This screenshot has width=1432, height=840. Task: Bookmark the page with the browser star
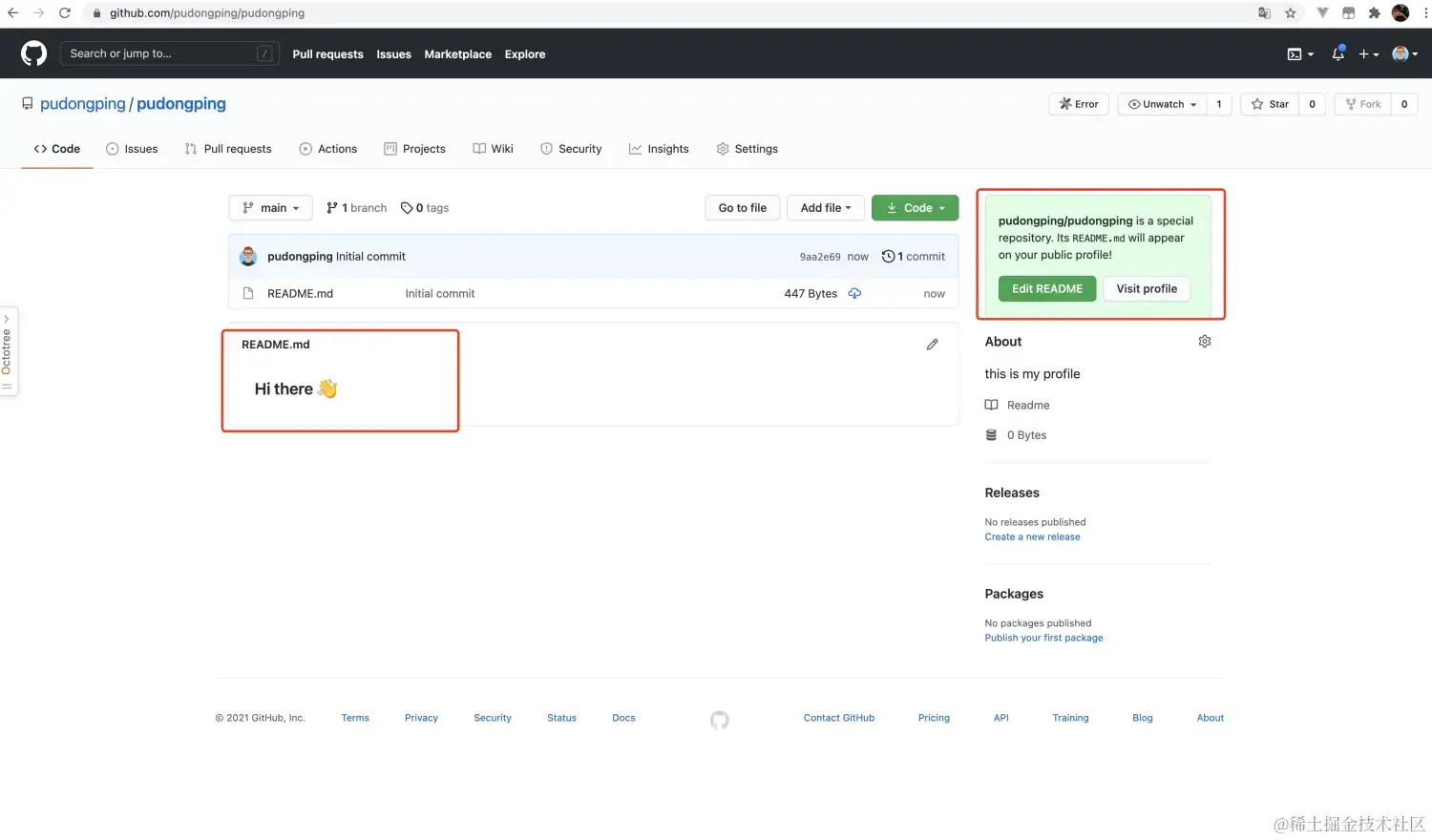coord(1291,13)
